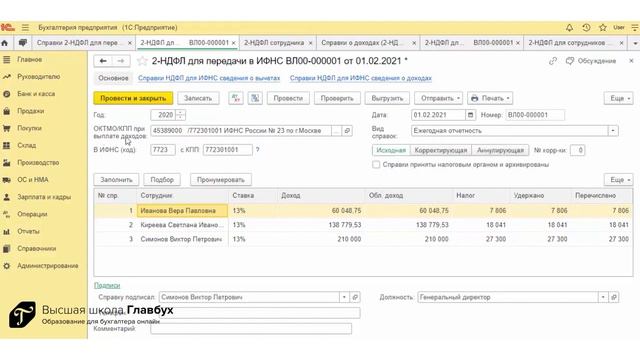Click Выгрузить button
Screen dimensions: 640x360
pyautogui.click(x=387, y=98)
